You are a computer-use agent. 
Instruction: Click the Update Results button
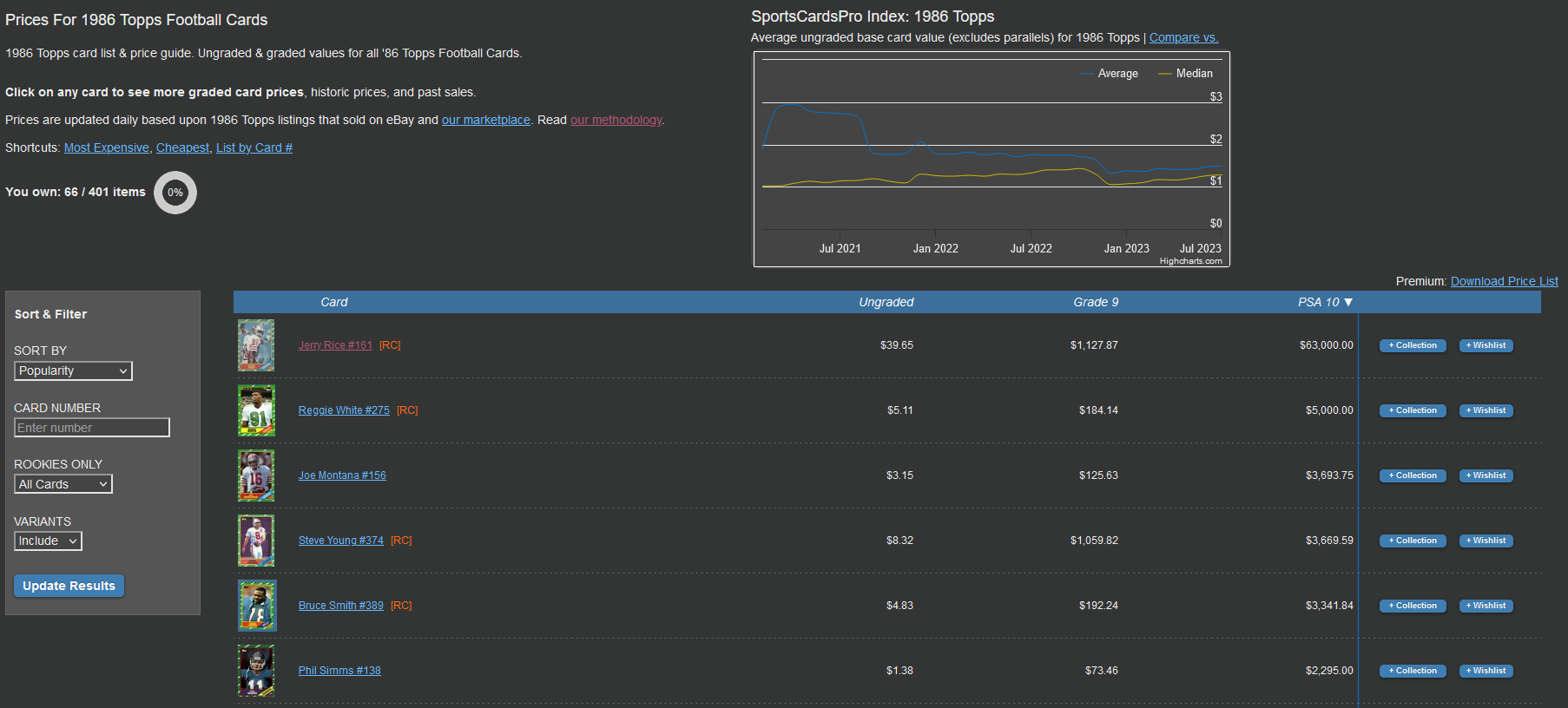[69, 586]
